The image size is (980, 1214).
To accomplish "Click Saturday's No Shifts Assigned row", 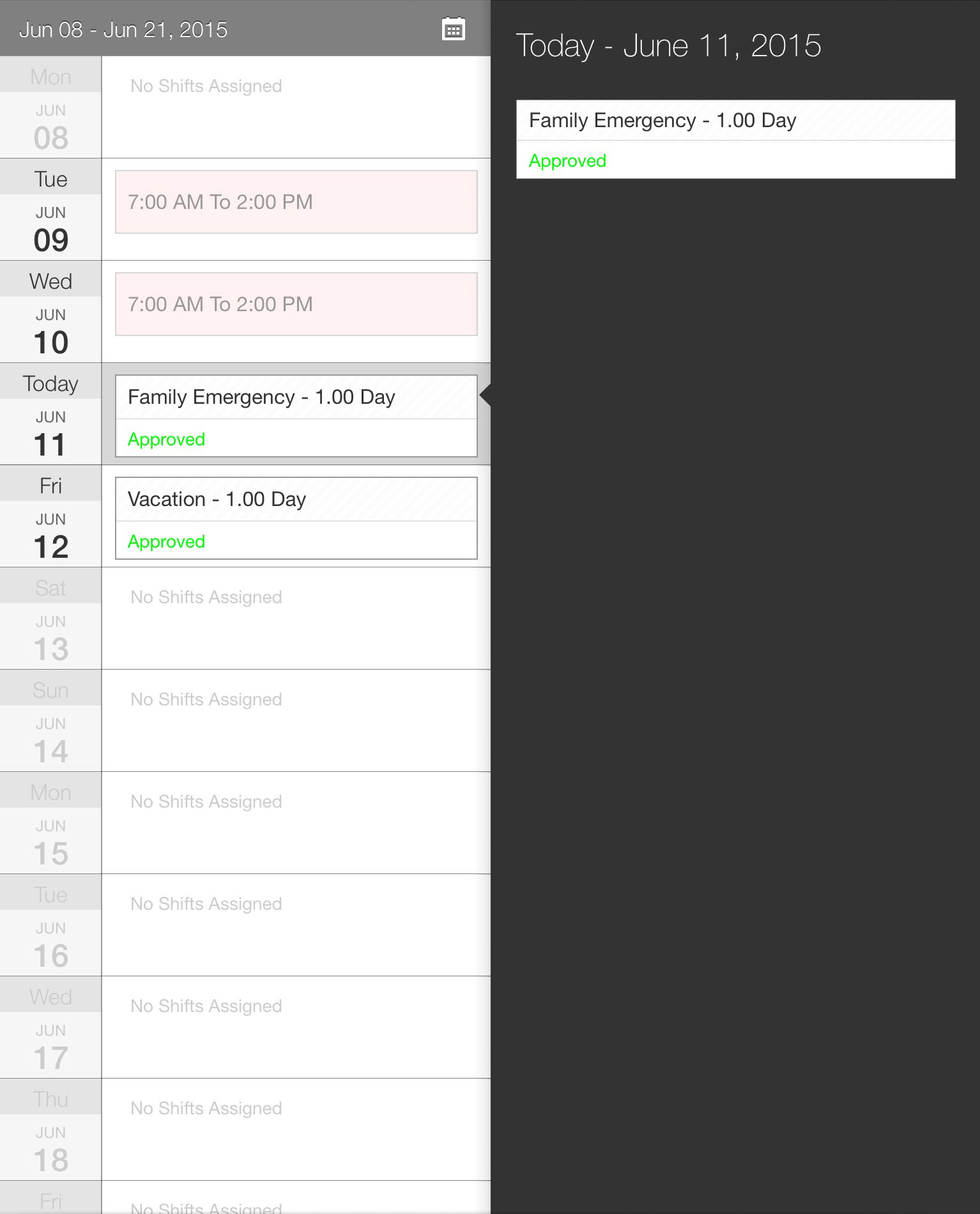I will pyautogui.click(x=296, y=619).
